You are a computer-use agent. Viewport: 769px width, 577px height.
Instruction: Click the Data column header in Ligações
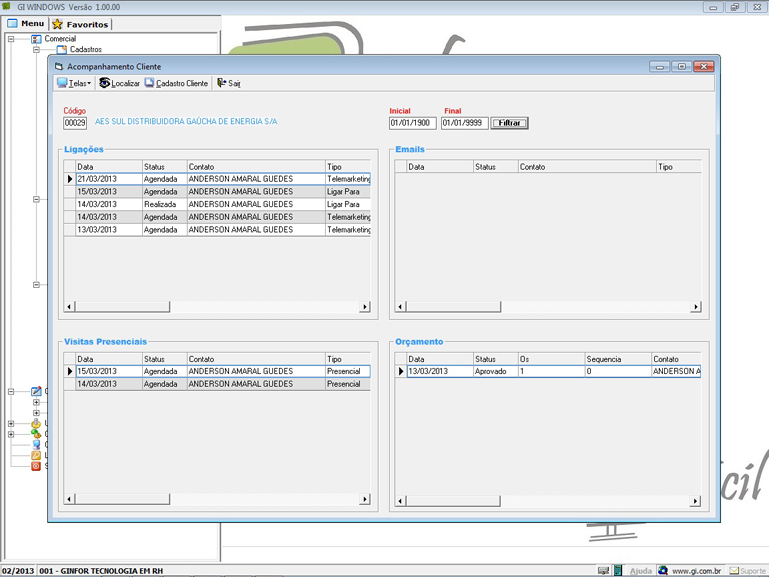[x=109, y=167]
